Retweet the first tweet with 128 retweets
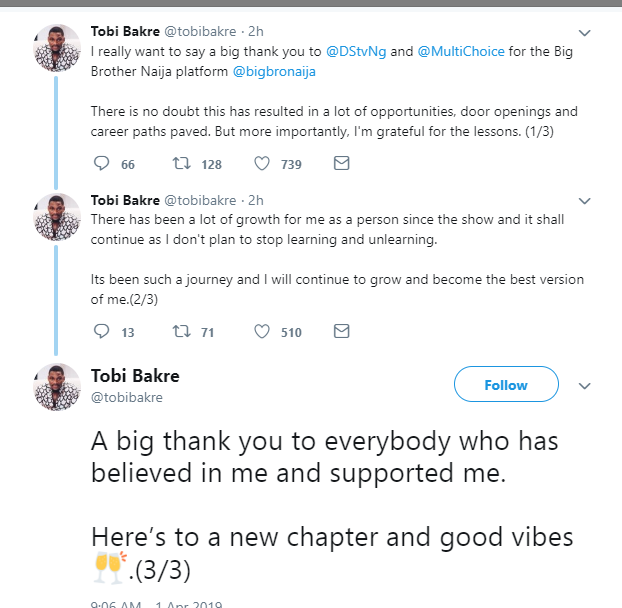 point(184,163)
